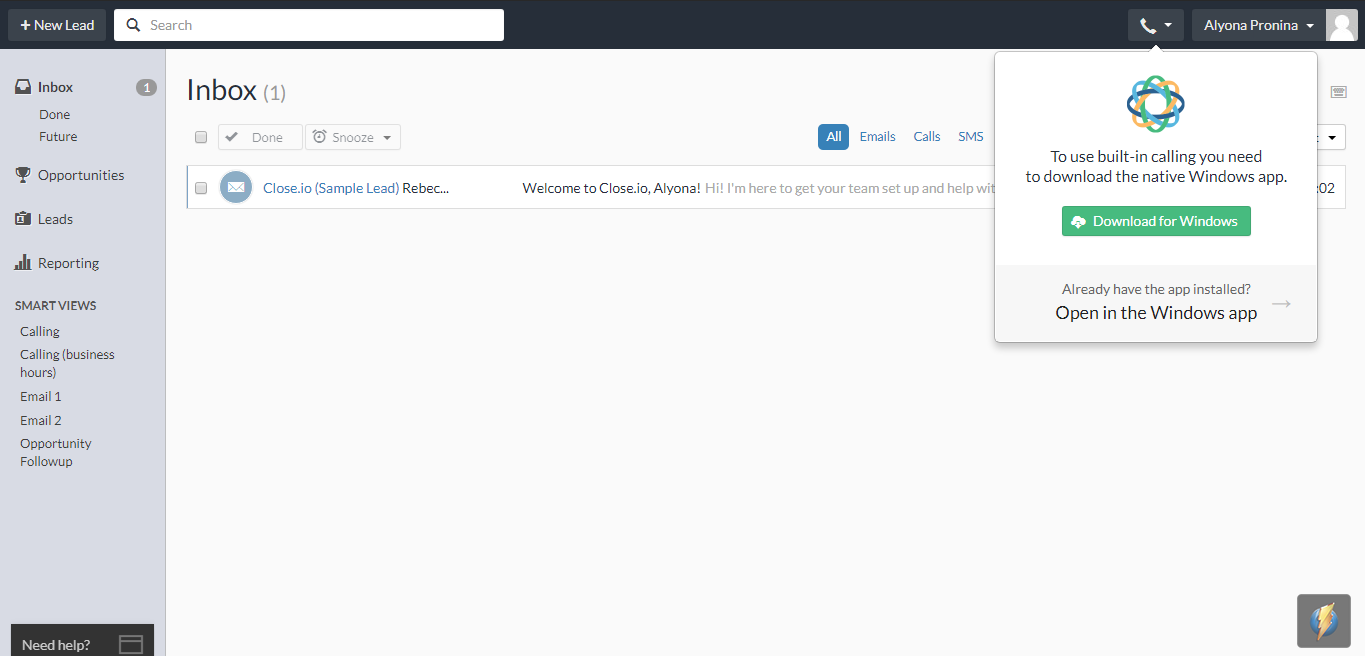
Task: Switch to the Emails filter tab
Action: tap(877, 136)
